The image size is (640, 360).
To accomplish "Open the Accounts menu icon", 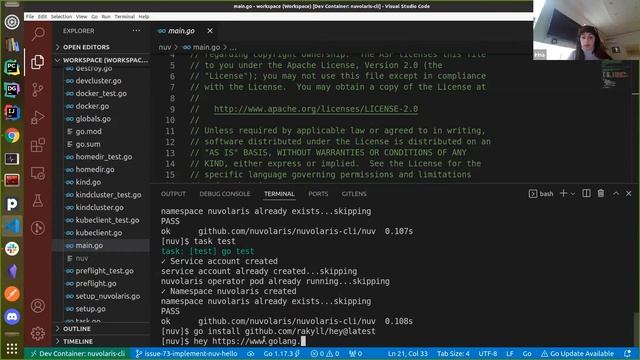I will coord(38,305).
